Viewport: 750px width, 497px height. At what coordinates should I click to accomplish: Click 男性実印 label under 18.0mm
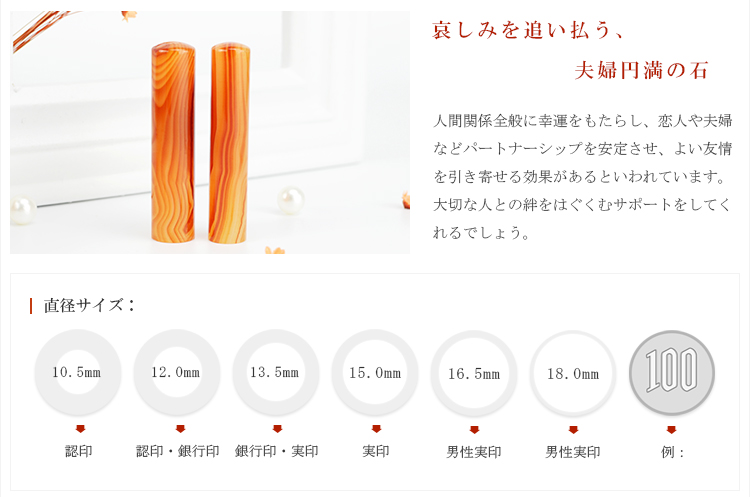(573, 452)
